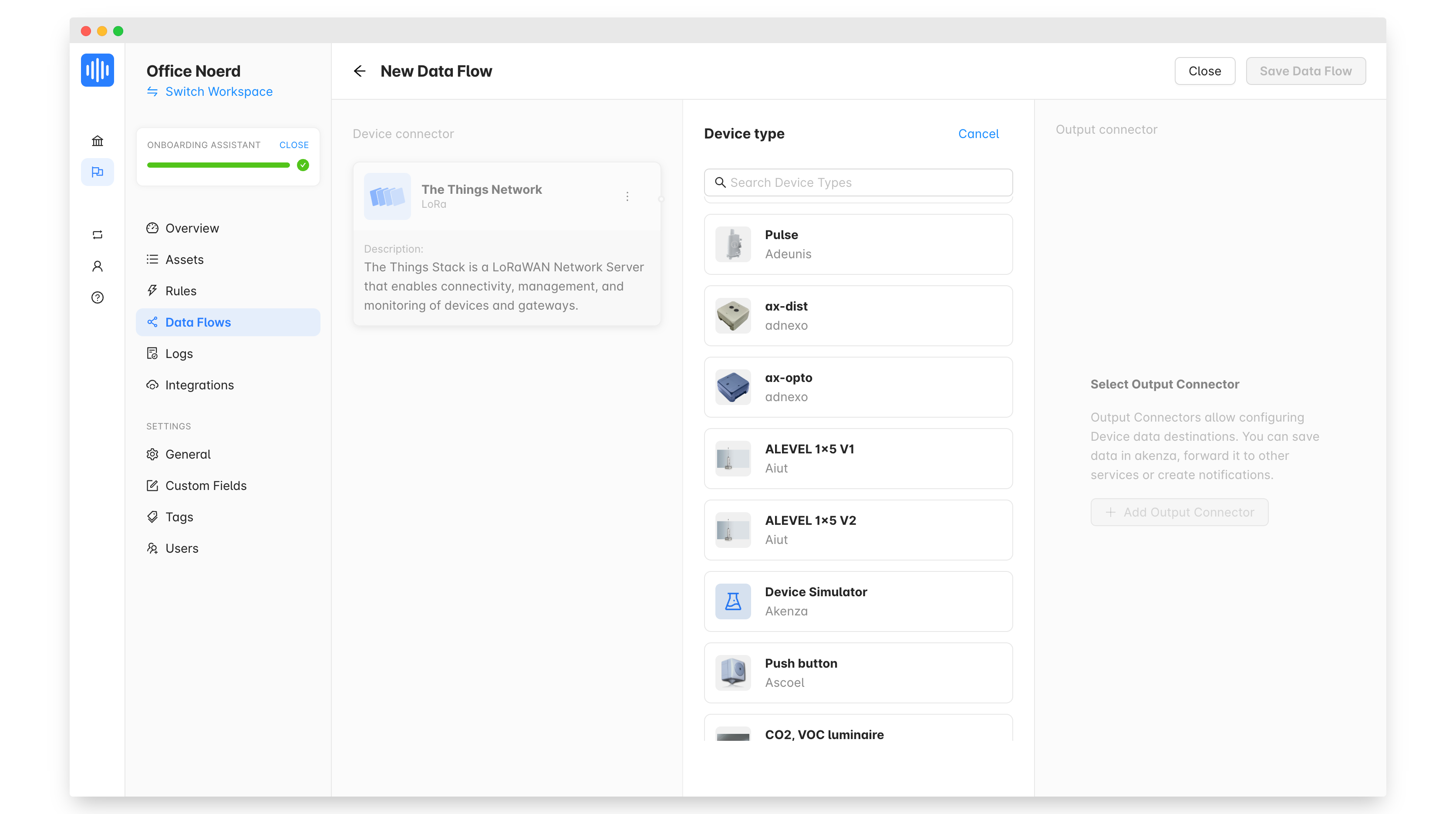Click the back arrow beside New Data Flow

[360, 71]
